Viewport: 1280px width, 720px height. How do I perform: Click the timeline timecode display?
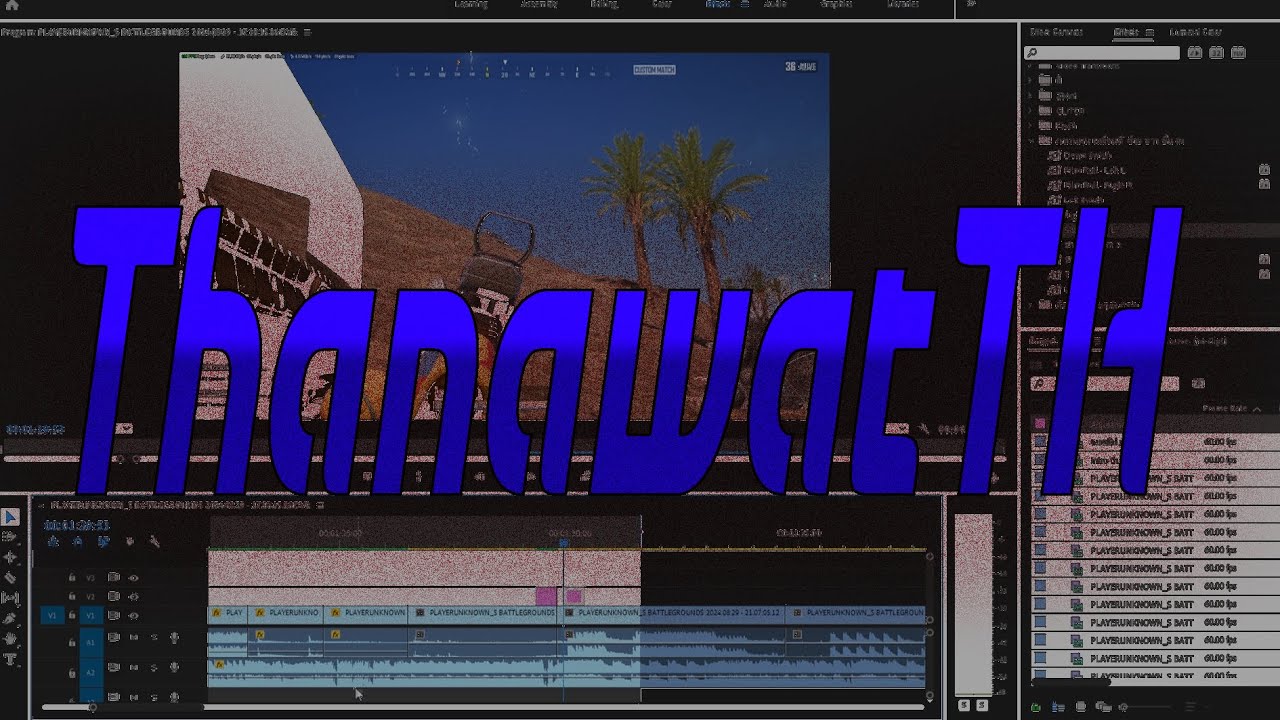coord(76,524)
